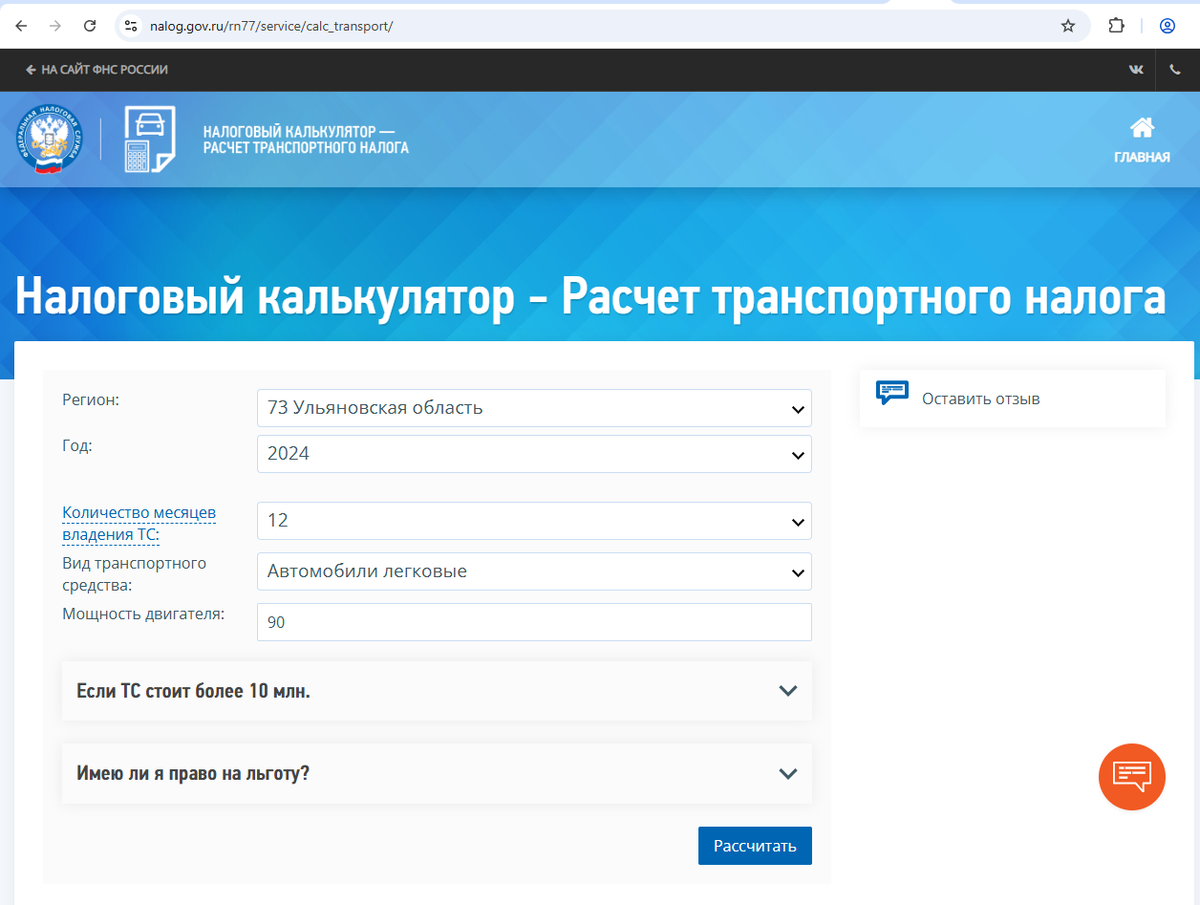
Task: Reload the page in the browser
Action: (90, 26)
